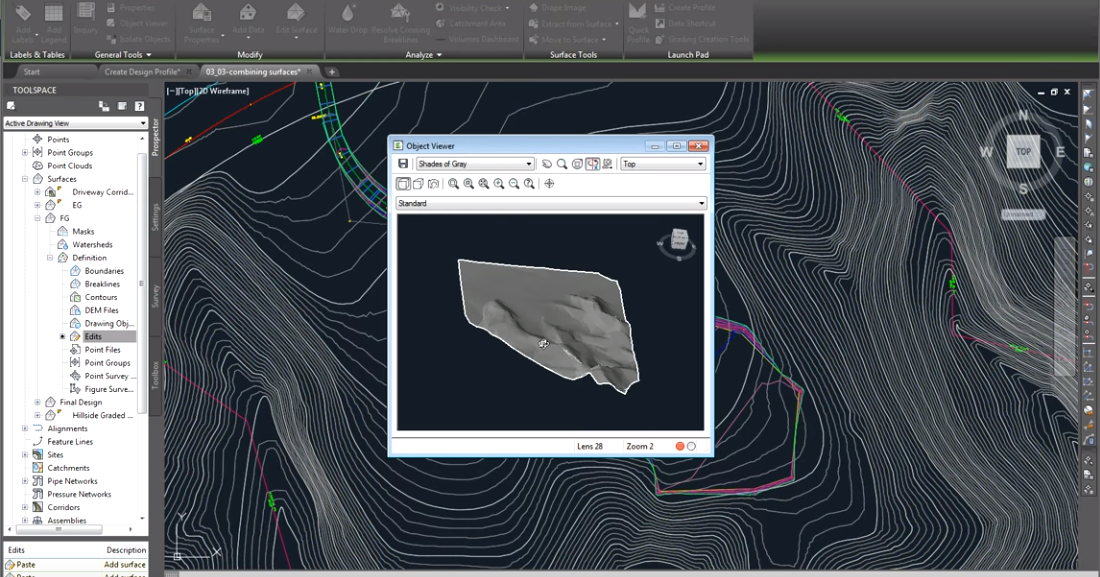1100x577 pixels.
Task: Click the magnifier zoom icon beside the visual style dropdown
Action: tap(562, 164)
